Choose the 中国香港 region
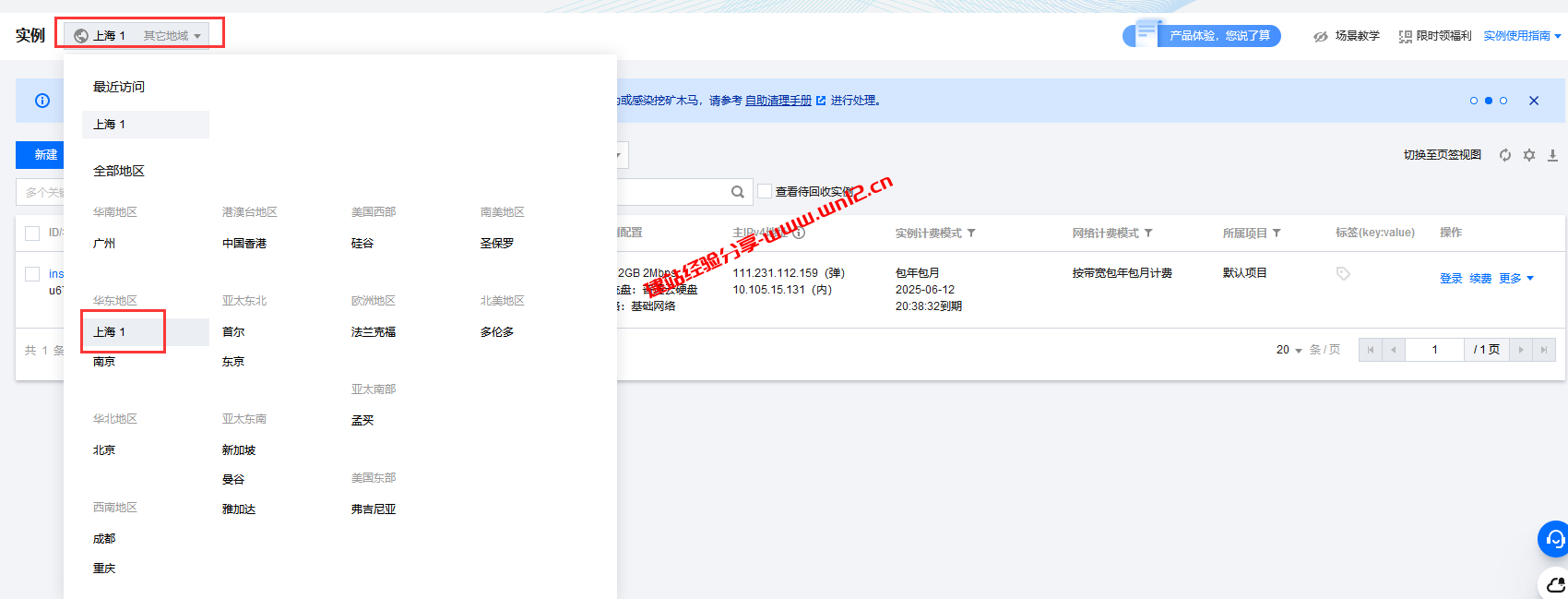 coord(244,244)
